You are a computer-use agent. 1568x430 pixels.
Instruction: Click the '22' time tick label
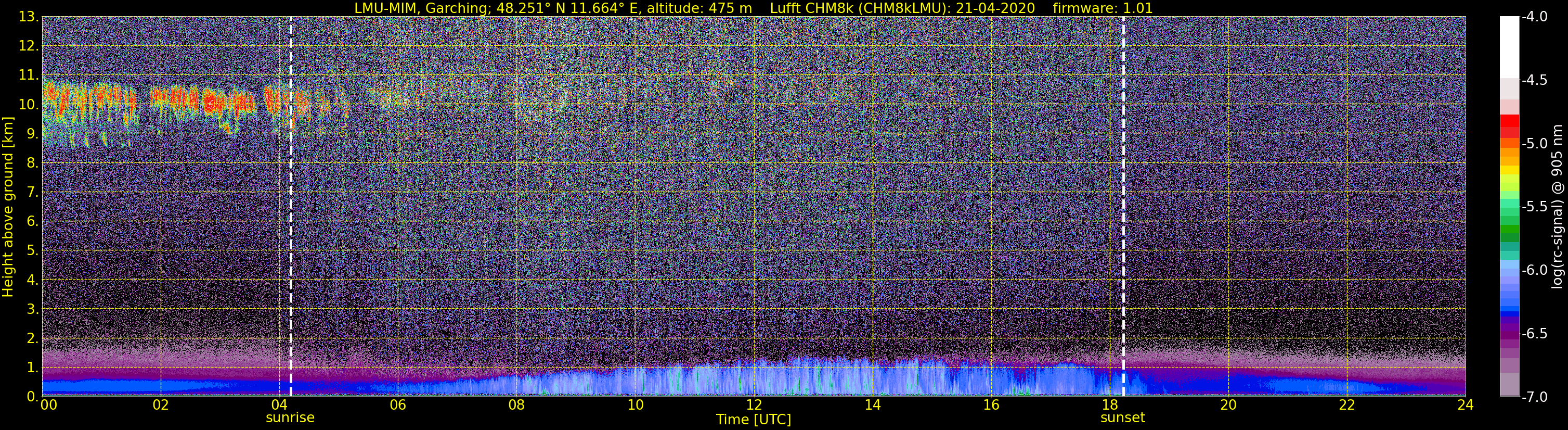(x=1347, y=406)
